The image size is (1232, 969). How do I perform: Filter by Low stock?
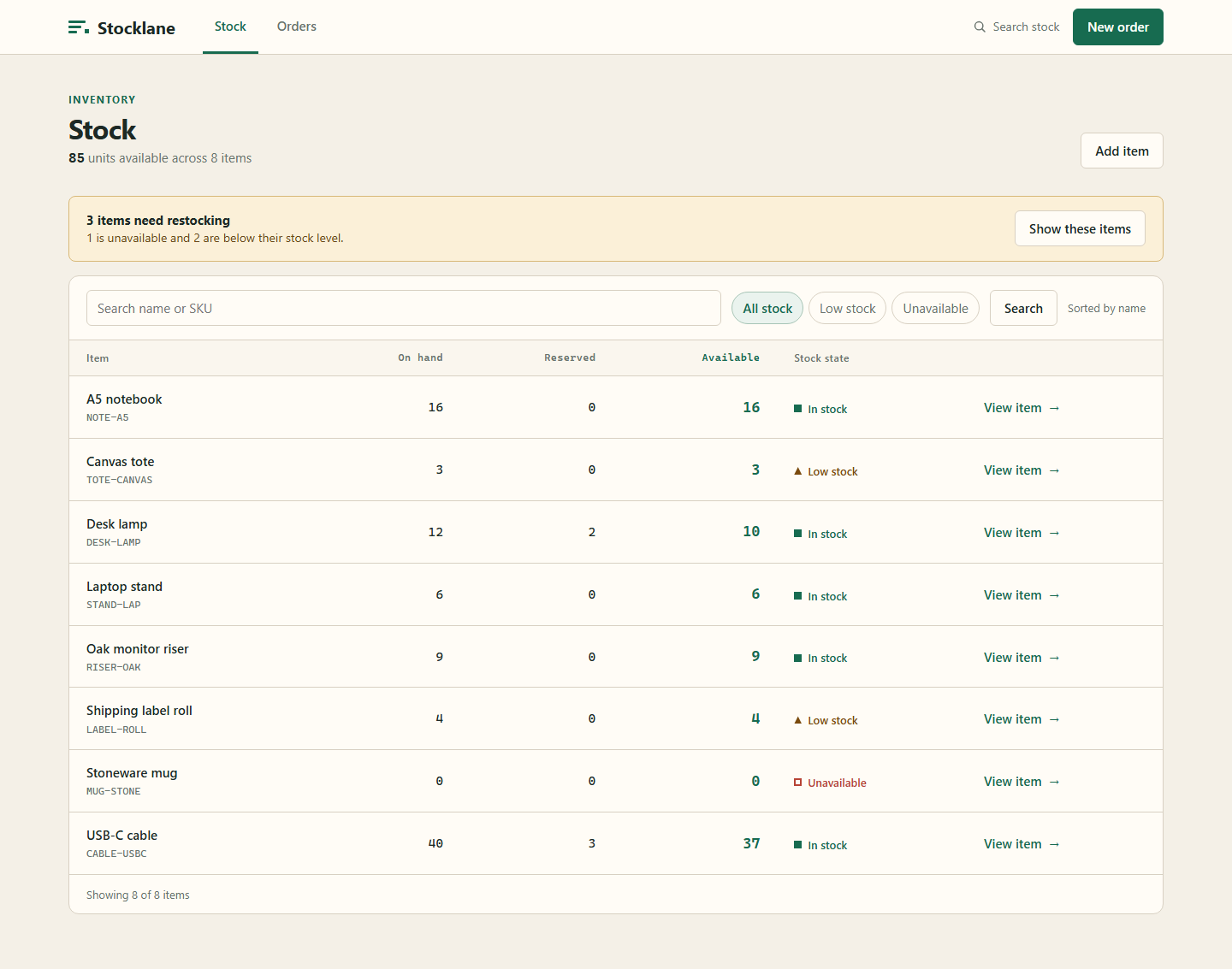point(847,308)
